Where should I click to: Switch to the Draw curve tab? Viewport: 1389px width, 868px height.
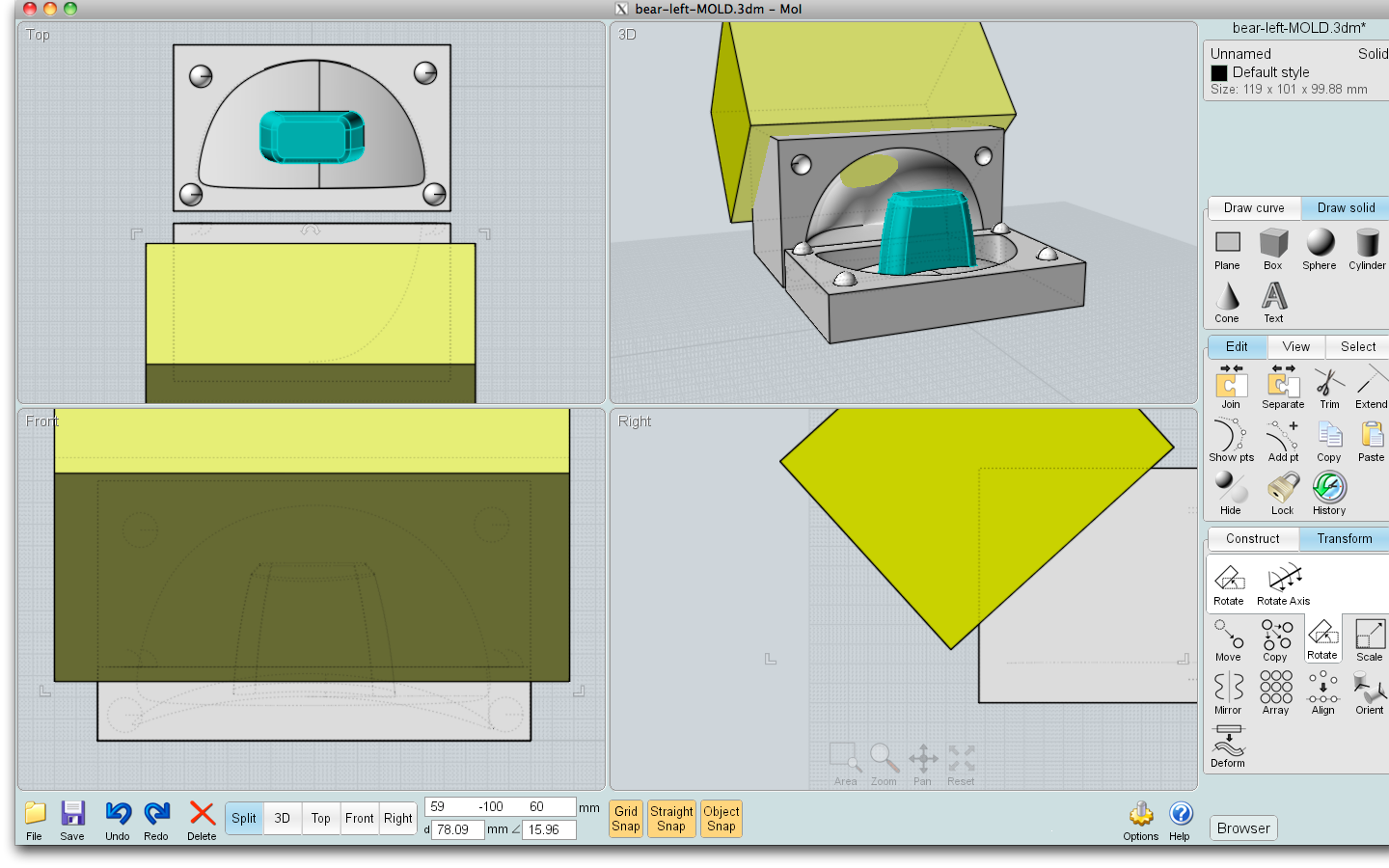(x=1254, y=208)
